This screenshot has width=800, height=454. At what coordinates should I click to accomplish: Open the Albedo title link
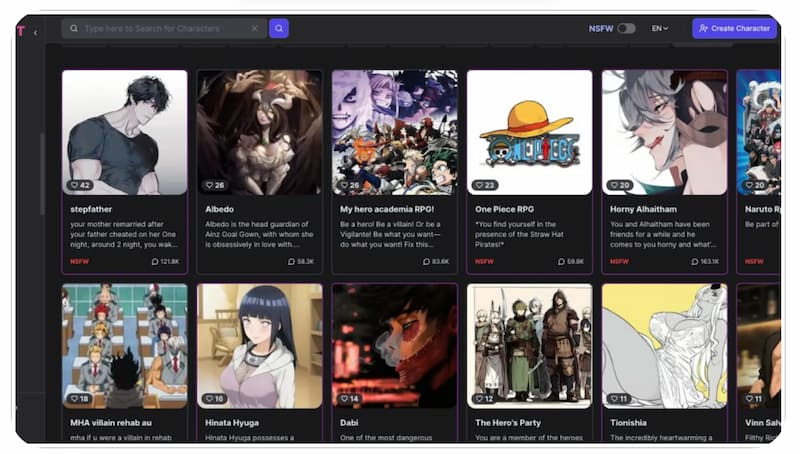[x=219, y=209]
